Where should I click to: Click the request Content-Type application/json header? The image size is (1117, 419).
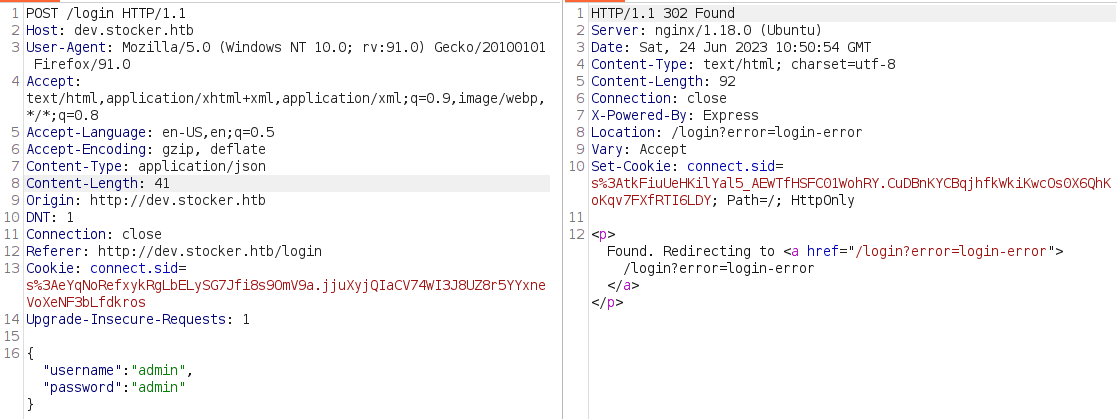coord(145,166)
